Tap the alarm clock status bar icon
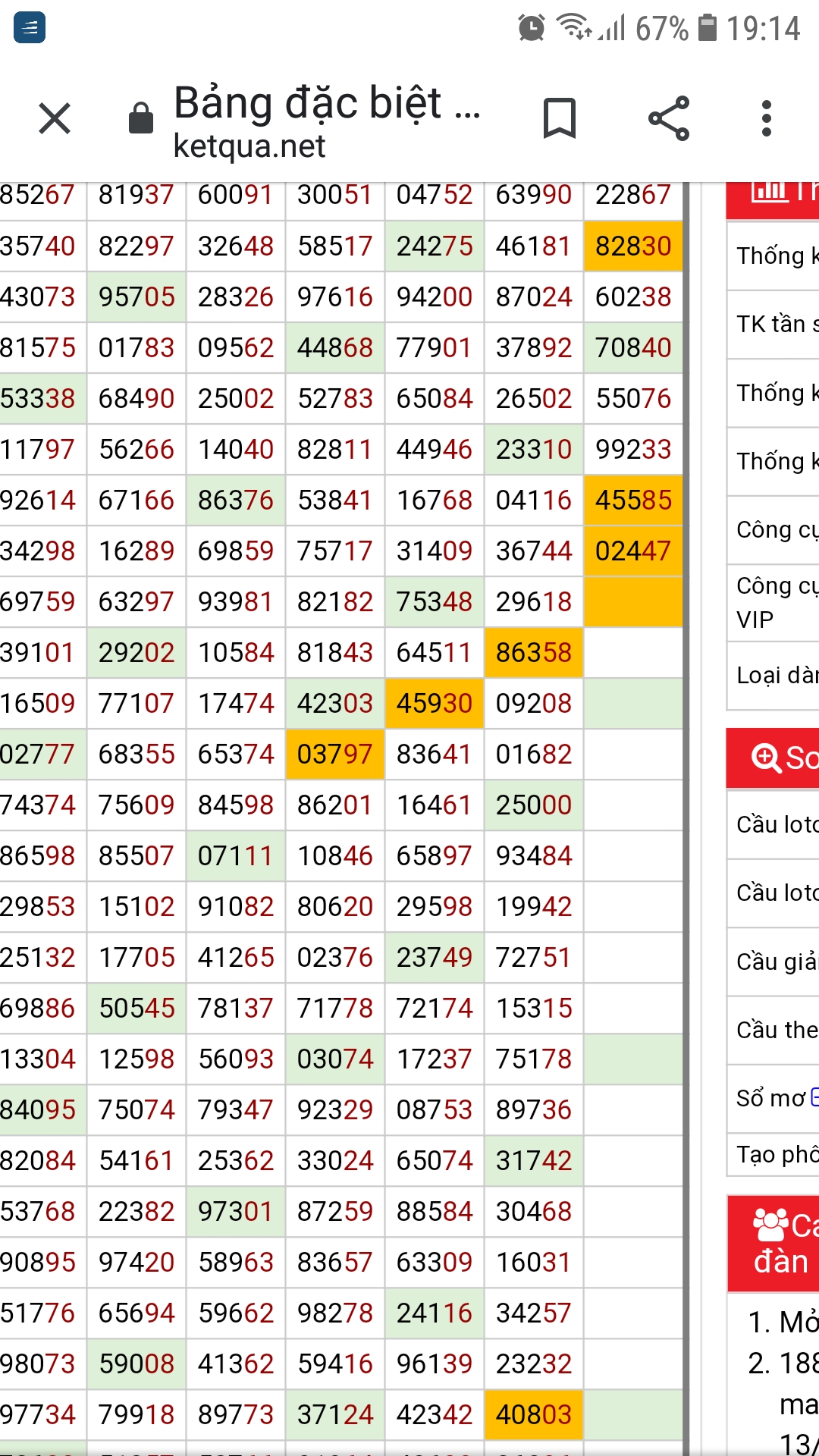The height and width of the screenshot is (1456, 819). (531, 29)
